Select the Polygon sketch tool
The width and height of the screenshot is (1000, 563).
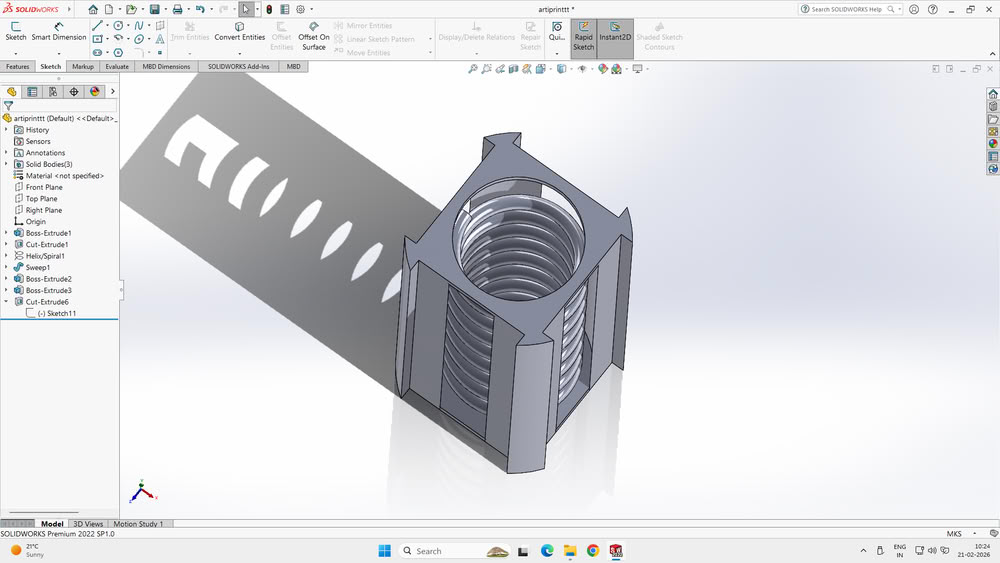click(118, 52)
